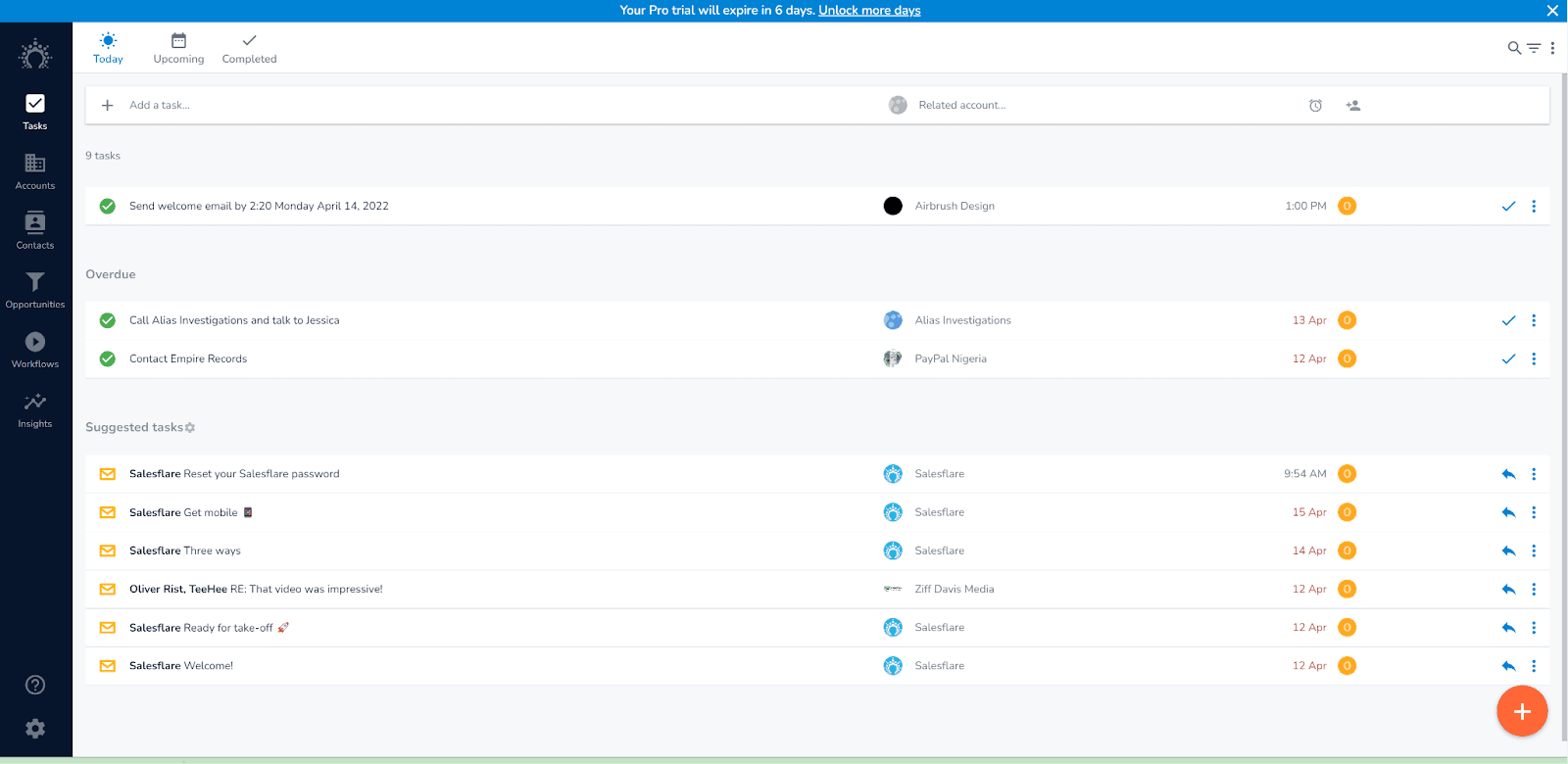Click the Alias Investigations account avatar
1568x764 pixels.
893,320
